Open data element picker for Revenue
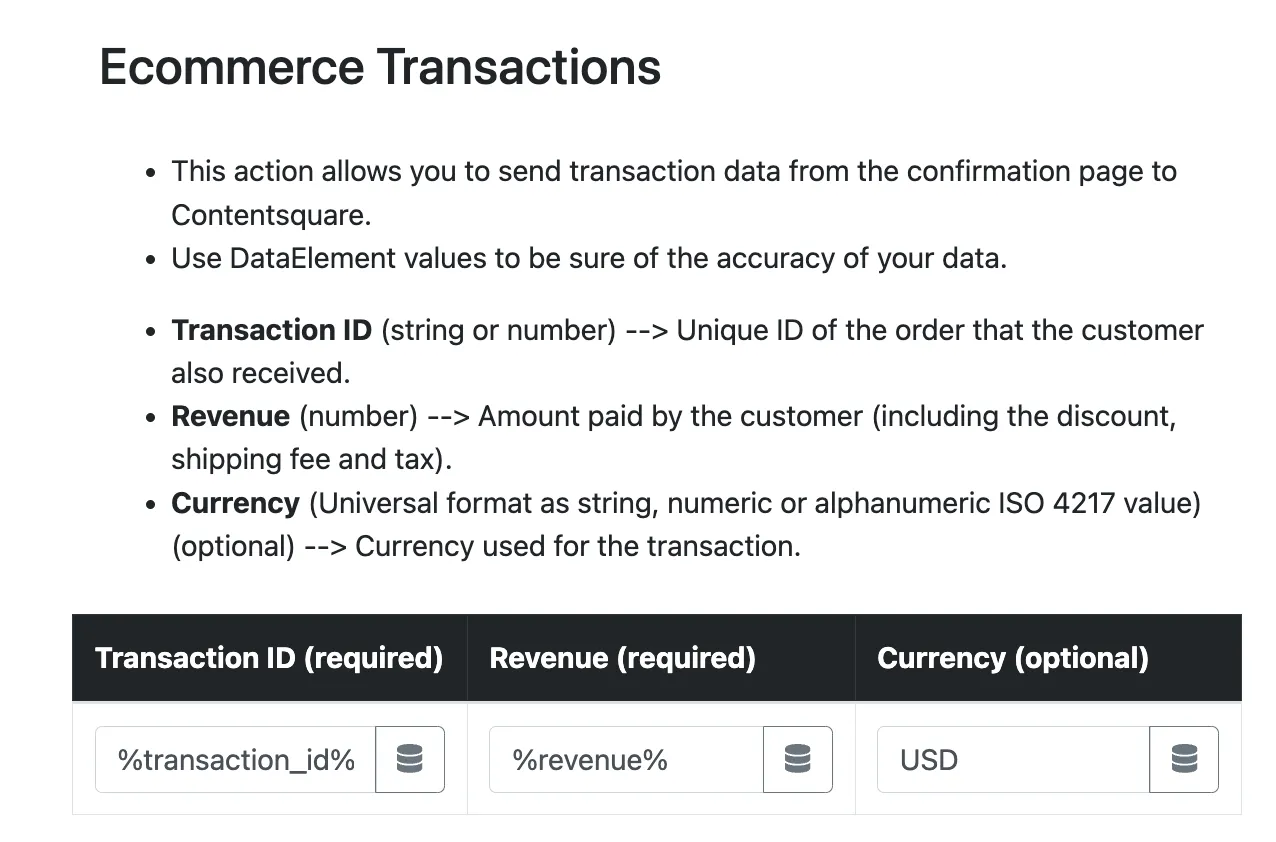 798,760
